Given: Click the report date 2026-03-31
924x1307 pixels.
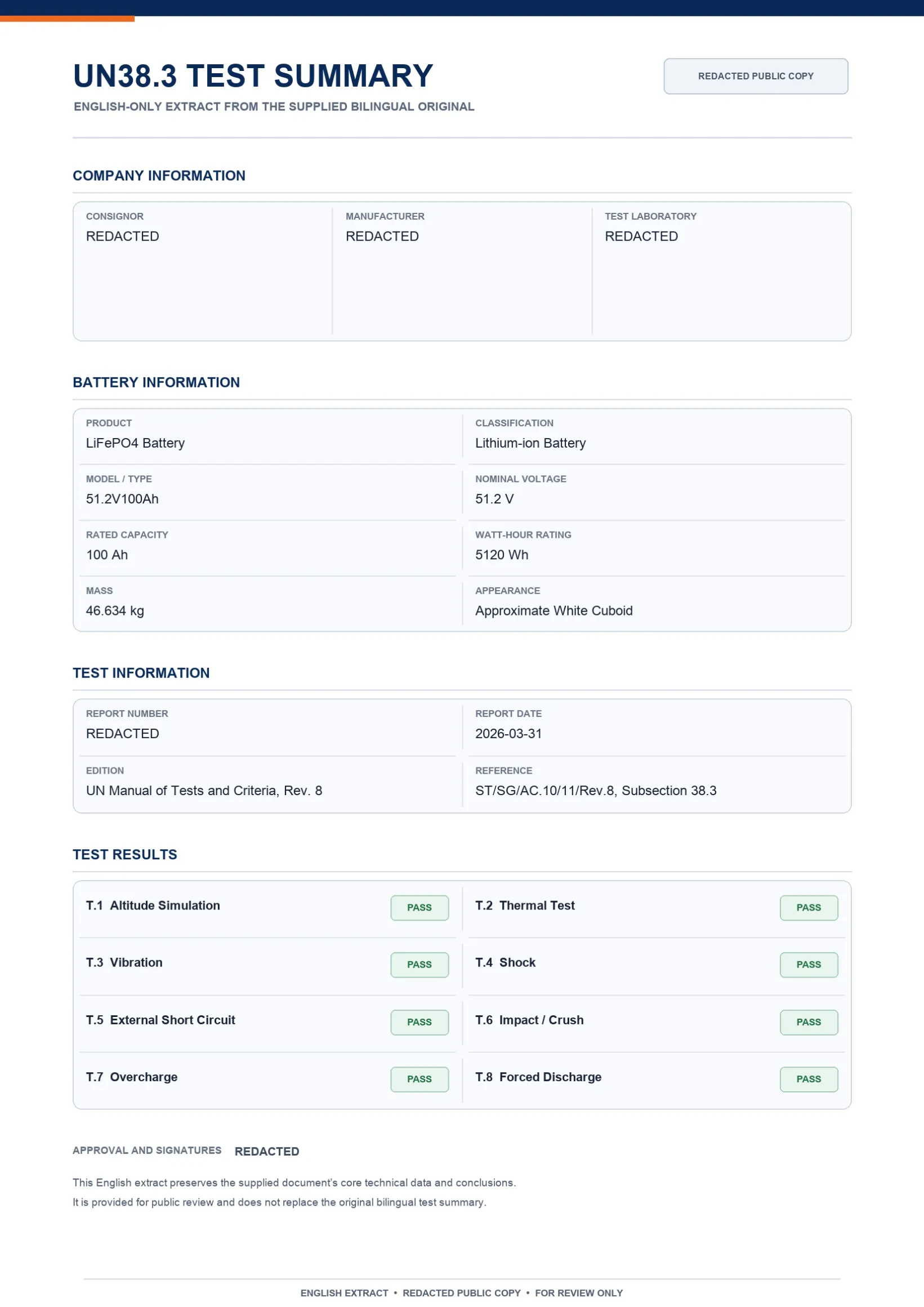Looking at the screenshot, I should tap(508, 733).
